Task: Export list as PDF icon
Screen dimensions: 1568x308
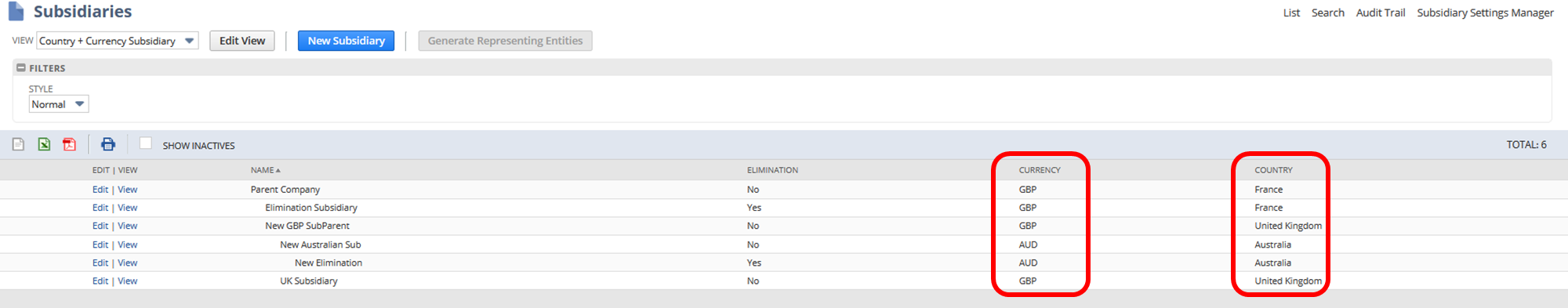Action: (69, 144)
